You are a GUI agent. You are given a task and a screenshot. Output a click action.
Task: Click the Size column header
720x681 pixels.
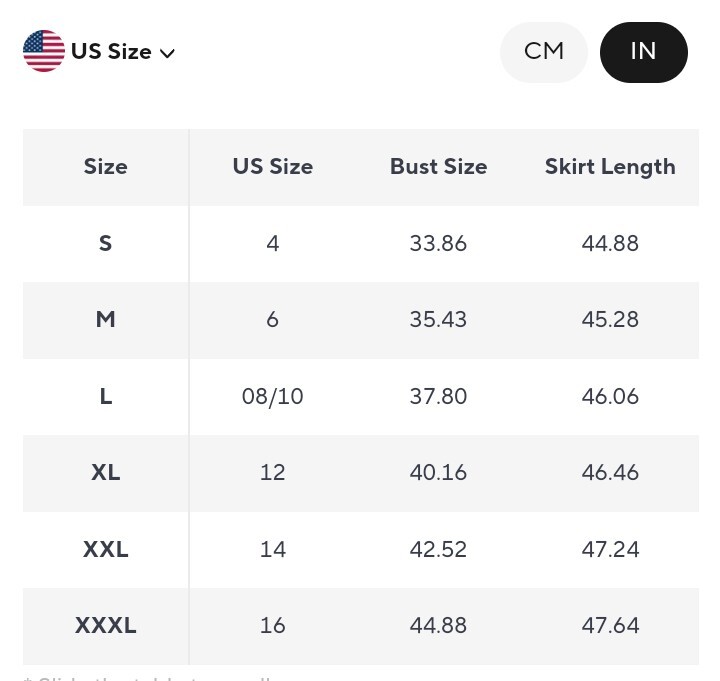(x=106, y=167)
